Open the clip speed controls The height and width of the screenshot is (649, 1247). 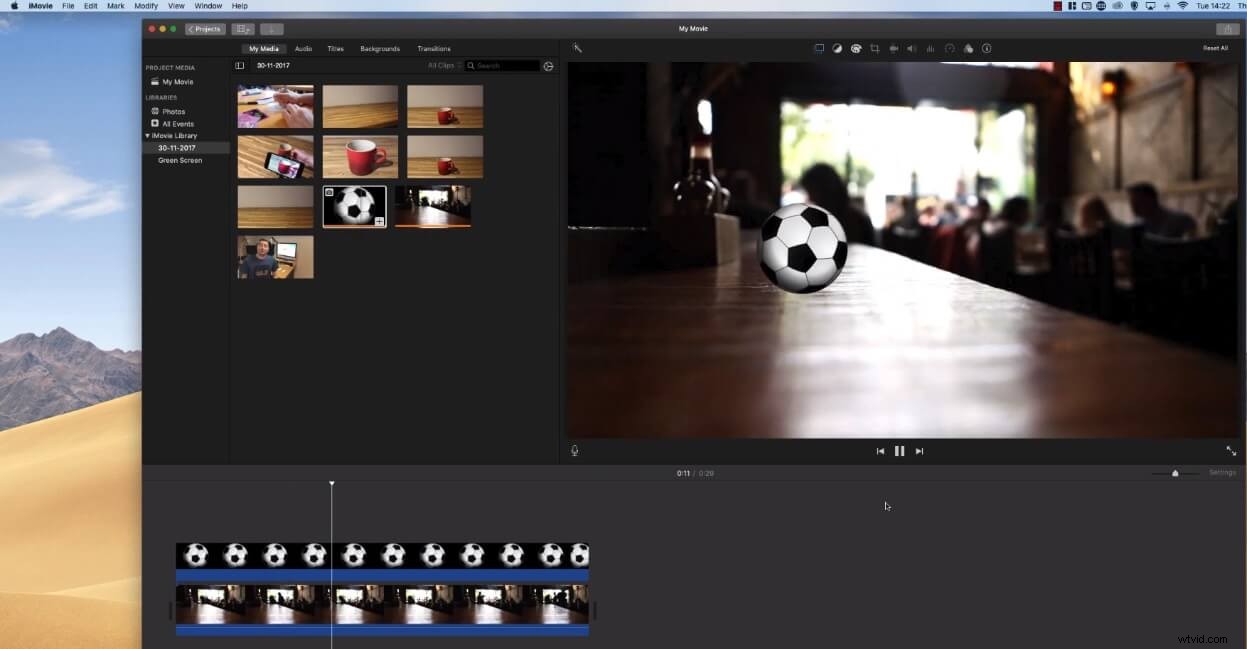pyautogui.click(x=951, y=48)
